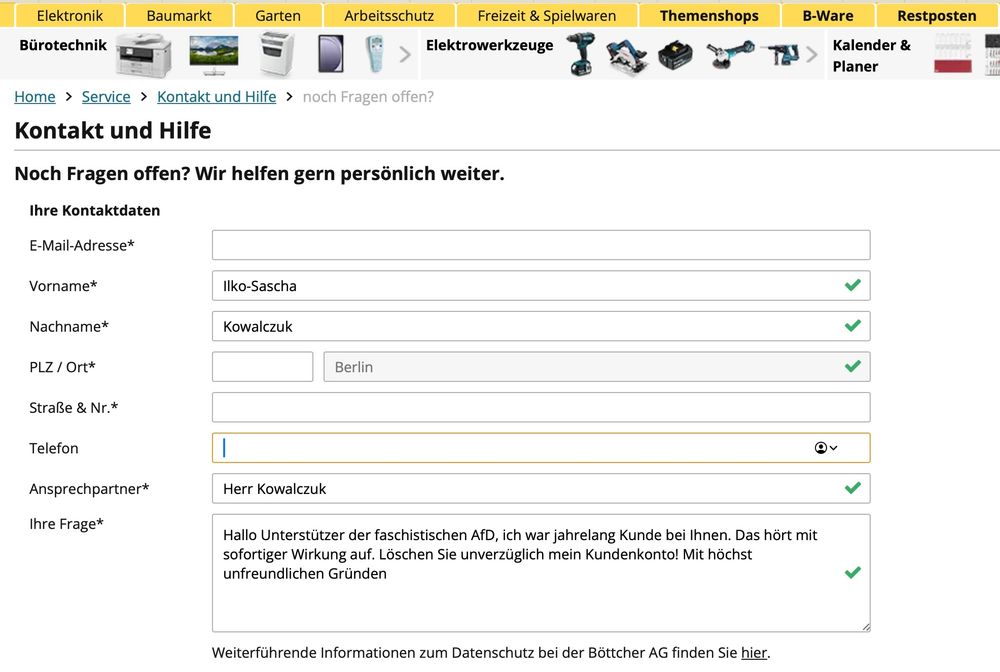Open the Themenshops tab
This screenshot has width=1000, height=672.
tap(709, 15)
